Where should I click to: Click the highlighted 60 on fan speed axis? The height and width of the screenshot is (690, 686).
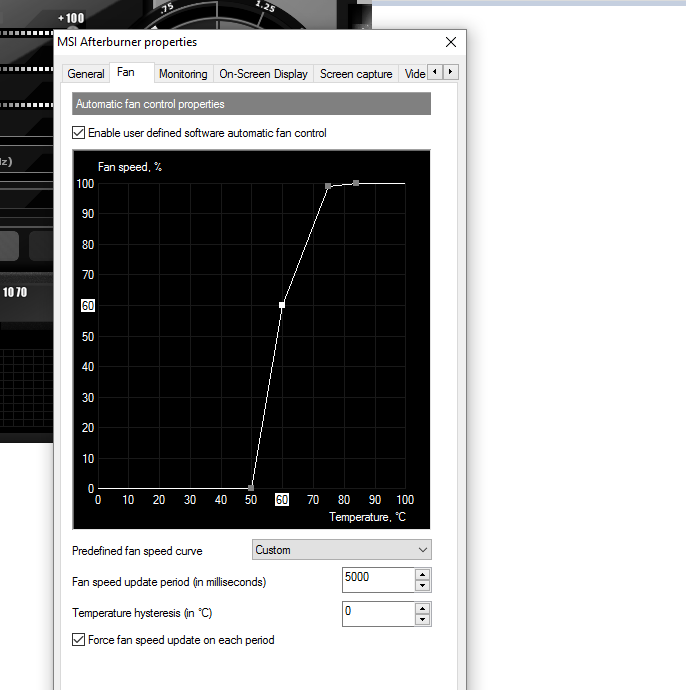88,305
